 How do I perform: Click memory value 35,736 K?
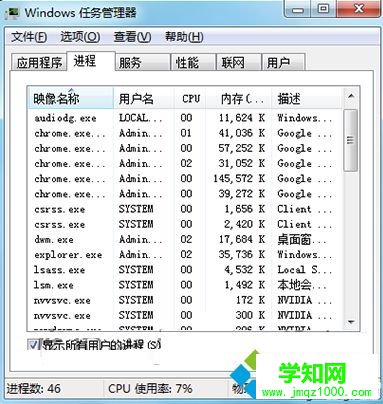(x=242, y=255)
